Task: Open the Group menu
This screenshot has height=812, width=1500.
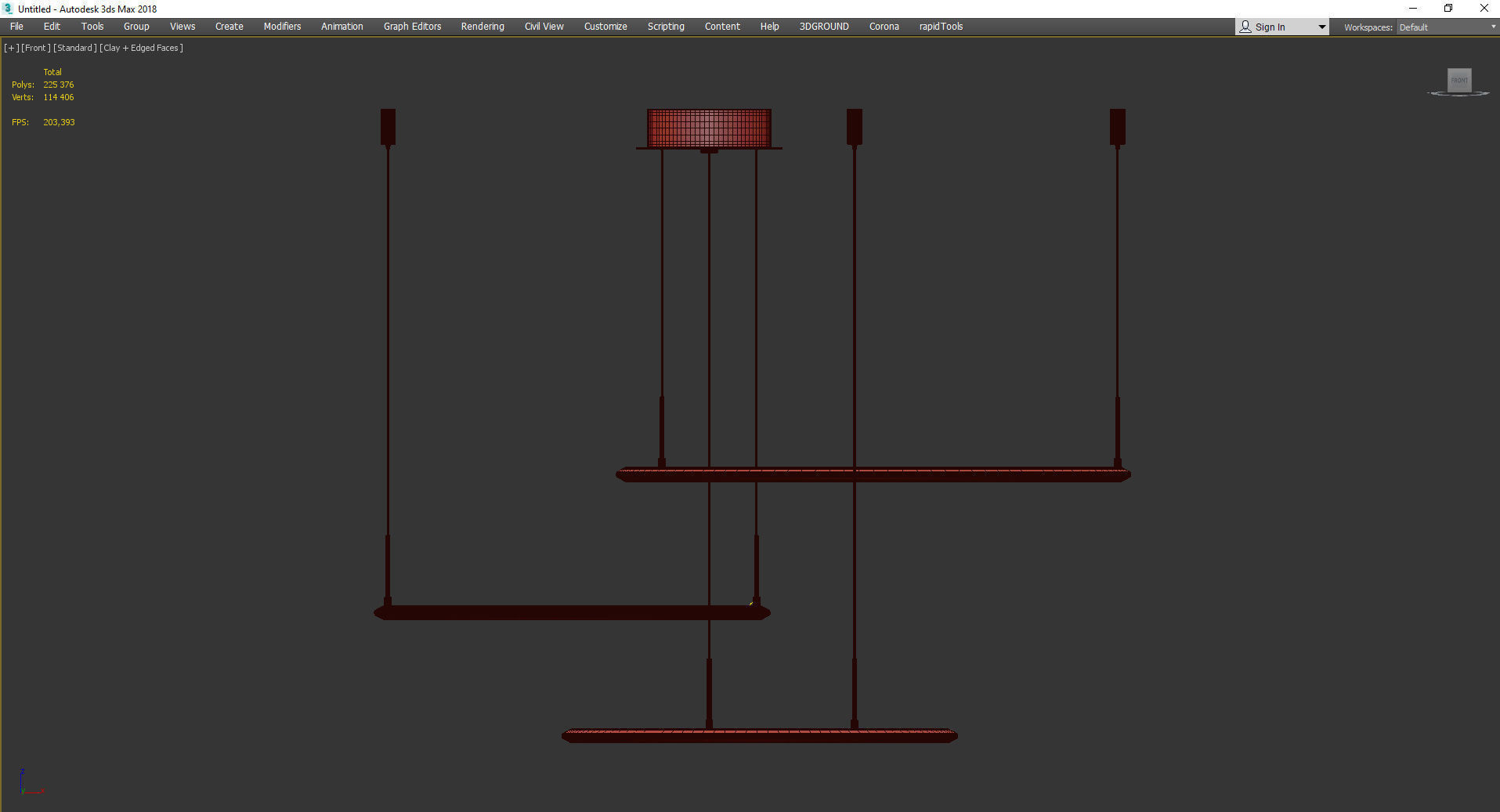Action: (x=136, y=27)
